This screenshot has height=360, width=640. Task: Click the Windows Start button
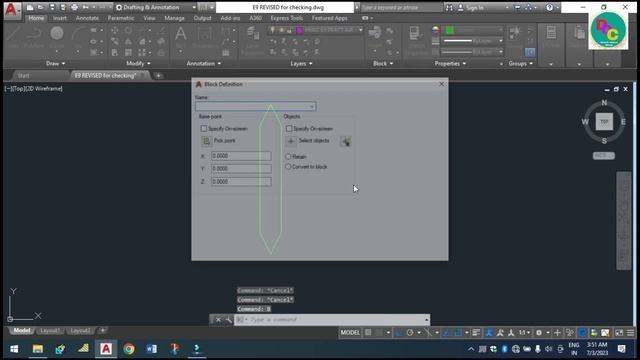14,349
